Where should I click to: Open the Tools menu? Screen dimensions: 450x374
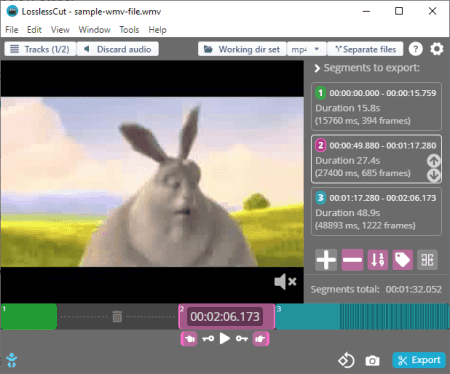(129, 30)
